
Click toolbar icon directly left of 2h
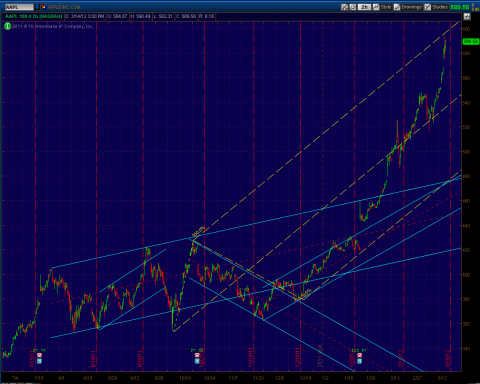(x=353, y=7)
